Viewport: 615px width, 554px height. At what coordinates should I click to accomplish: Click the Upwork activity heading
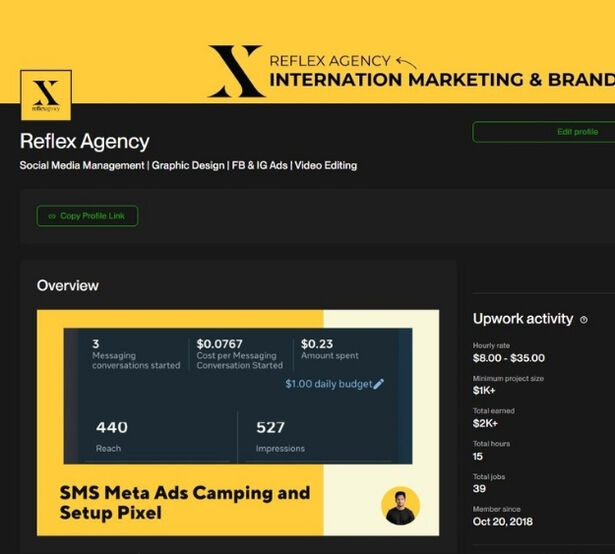523,319
